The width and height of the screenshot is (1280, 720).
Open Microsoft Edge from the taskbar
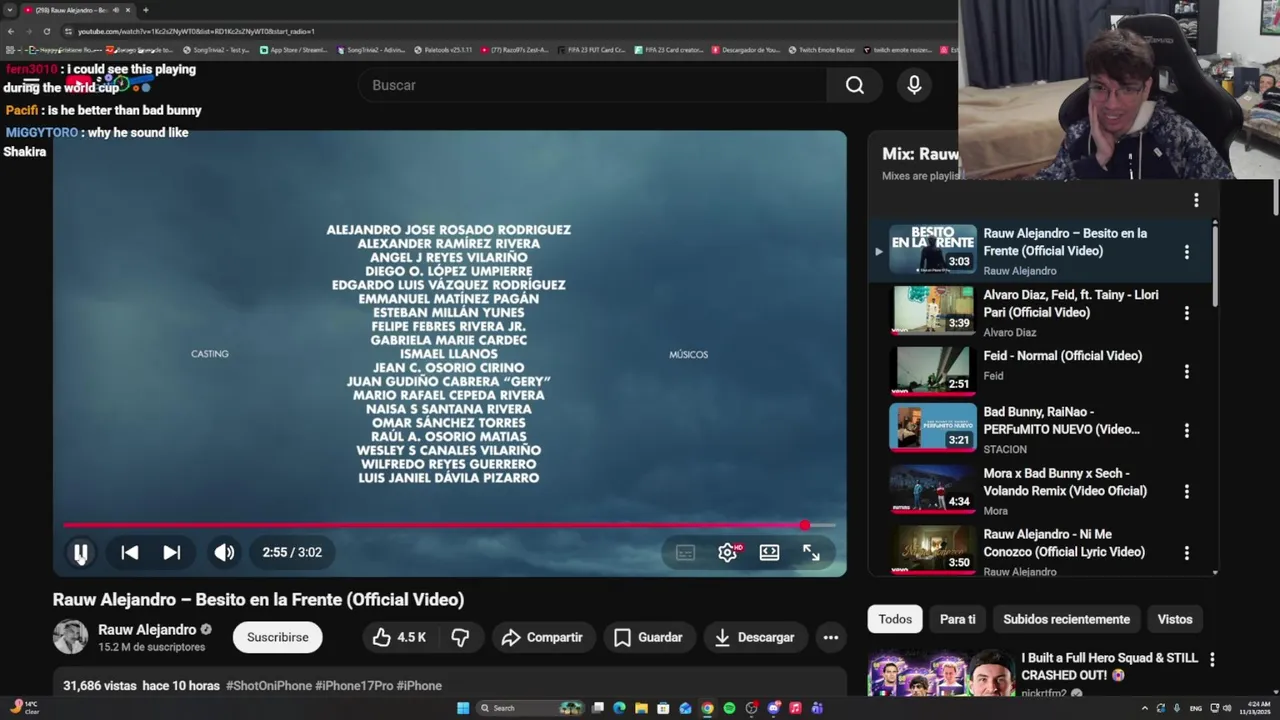tap(619, 708)
